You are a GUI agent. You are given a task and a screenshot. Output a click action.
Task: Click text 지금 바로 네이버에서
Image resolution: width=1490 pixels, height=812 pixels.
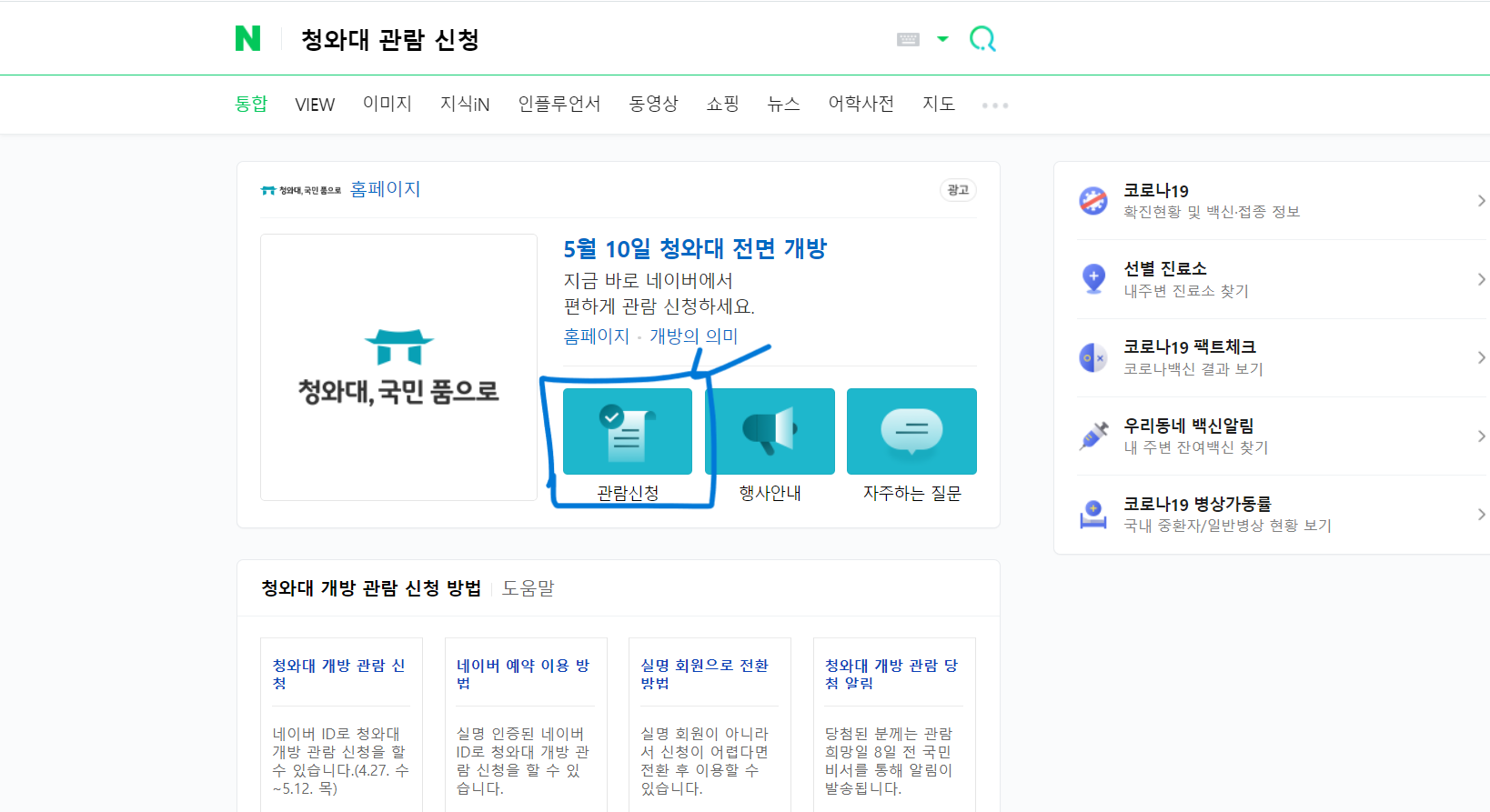648,281
